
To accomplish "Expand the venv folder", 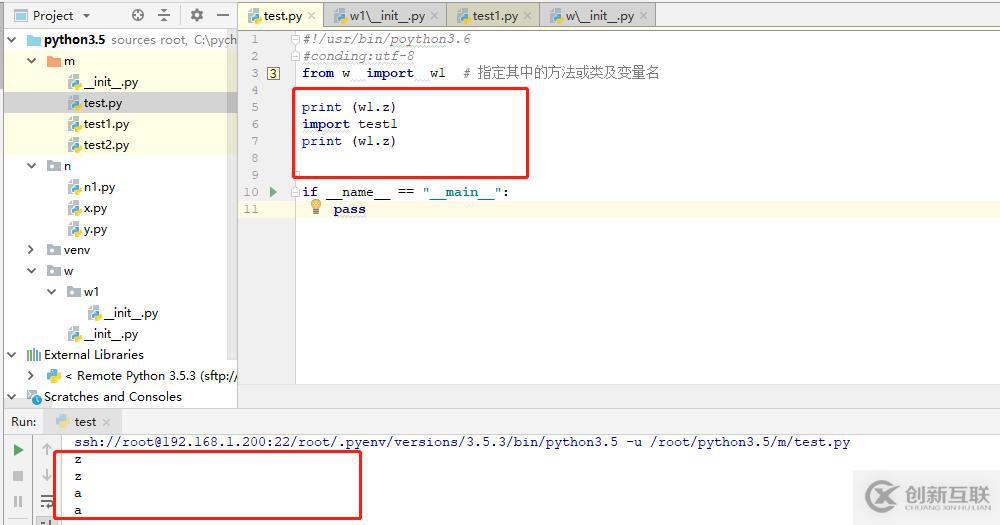I will coord(31,249).
